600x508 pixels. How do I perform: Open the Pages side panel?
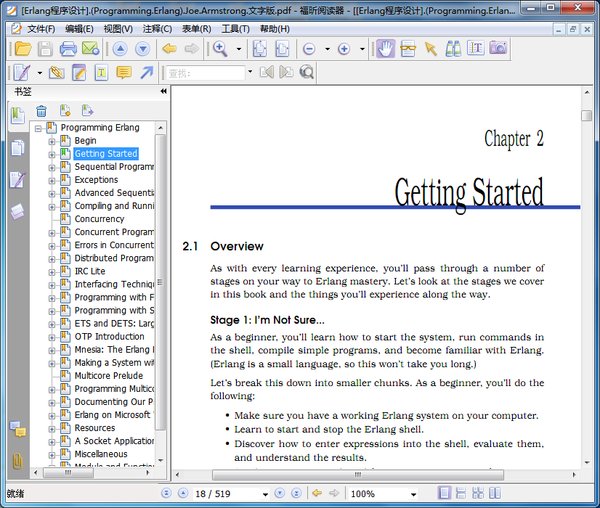click(x=18, y=148)
